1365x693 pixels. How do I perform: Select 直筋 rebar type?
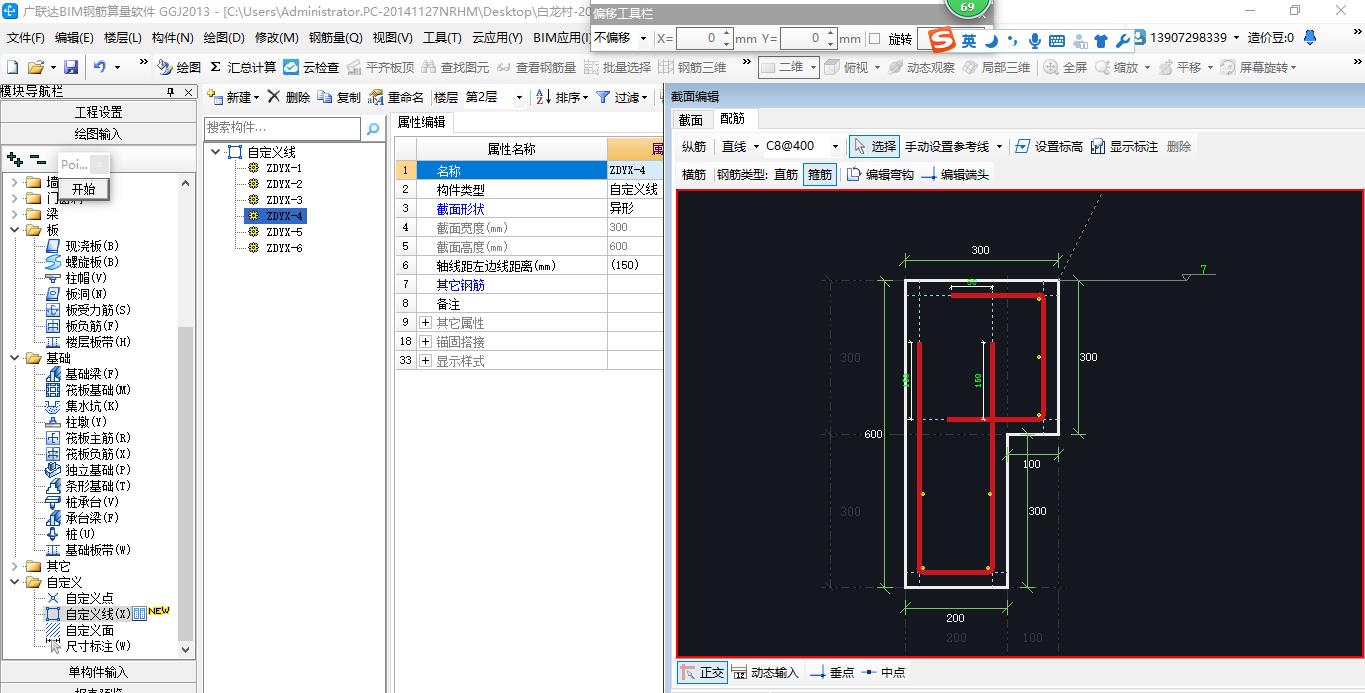tap(786, 174)
